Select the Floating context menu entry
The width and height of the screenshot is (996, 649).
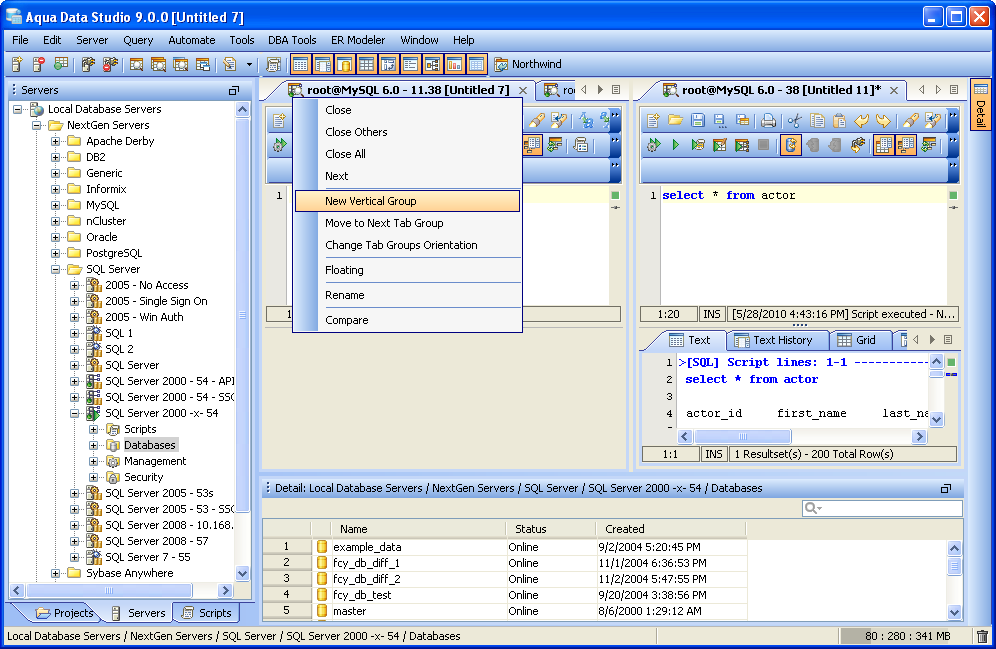click(407, 271)
